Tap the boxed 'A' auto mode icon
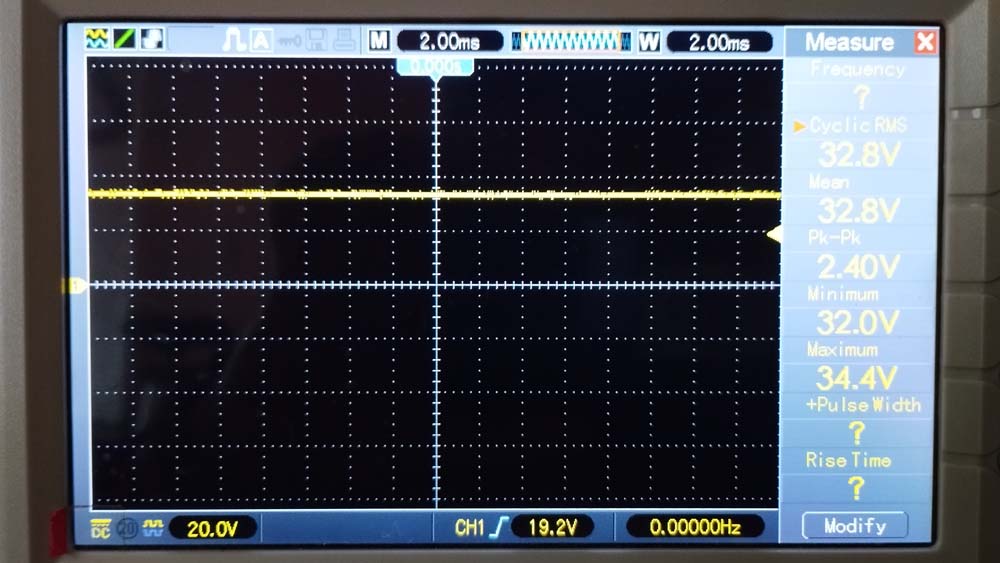The image size is (1000, 563). pyautogui.click(x=260, y=41)
